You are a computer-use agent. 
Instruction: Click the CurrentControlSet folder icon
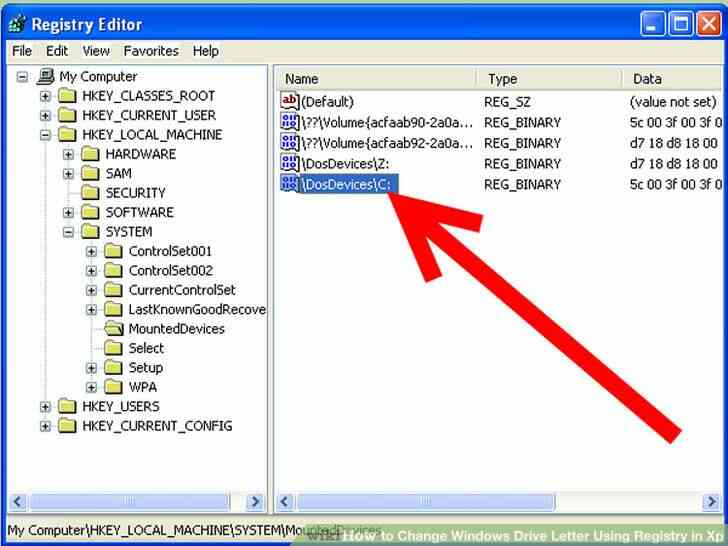click(x=113, y=290)
